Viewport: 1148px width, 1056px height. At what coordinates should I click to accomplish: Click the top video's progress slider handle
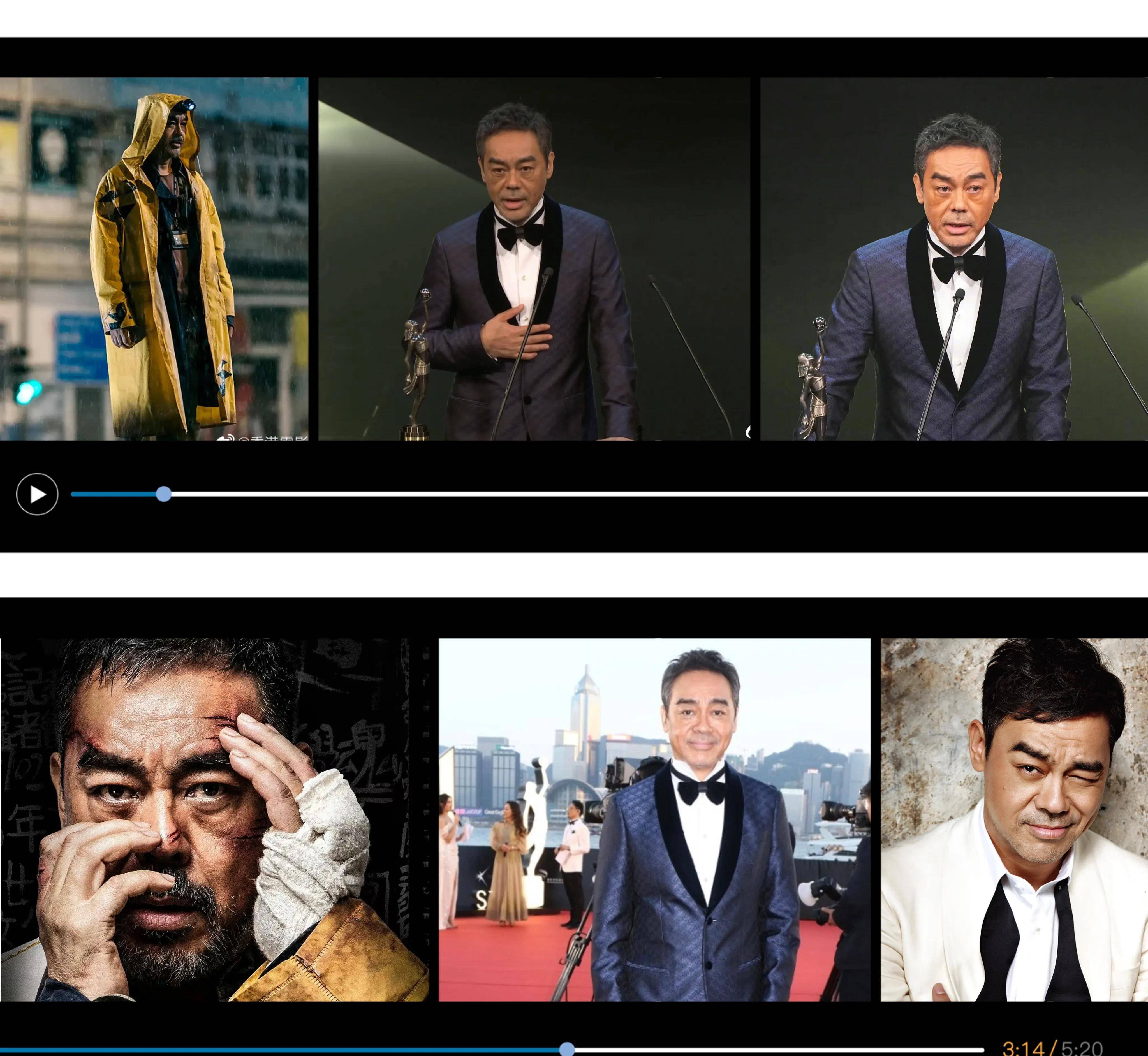[x=163, y=494]
